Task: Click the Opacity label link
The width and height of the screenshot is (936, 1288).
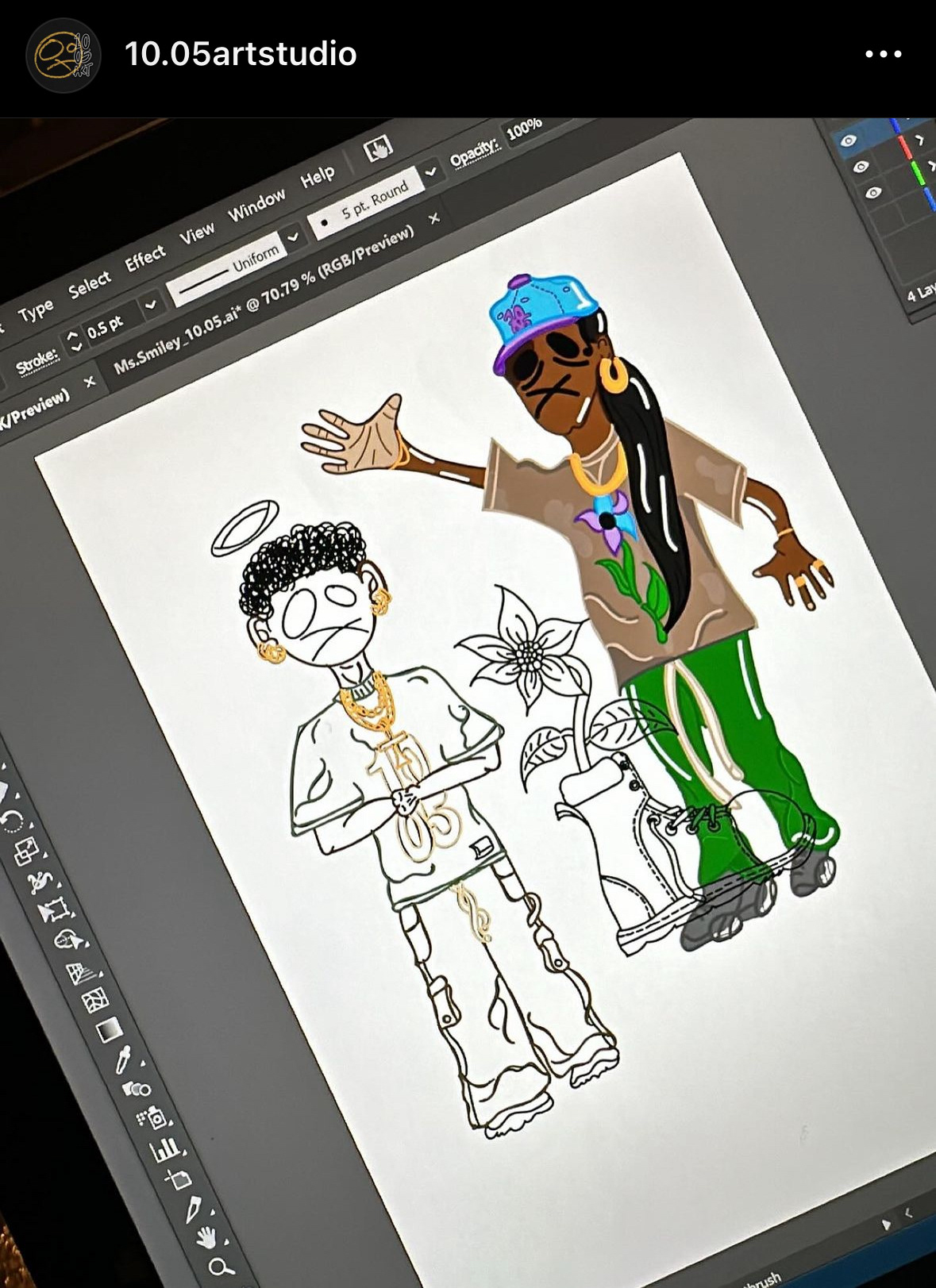Action: (x=474, y=152)
